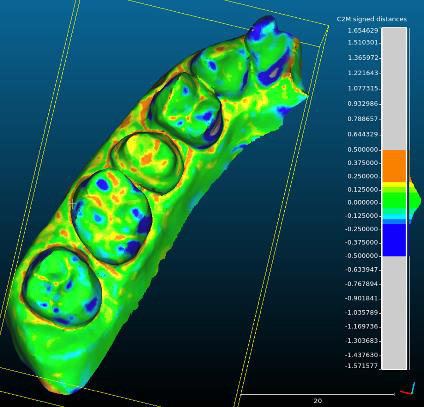Image resolution: width=424 pixels, height=407 pixels.
Task: Click the blue band on the color scale
Action: coord(394,240)
